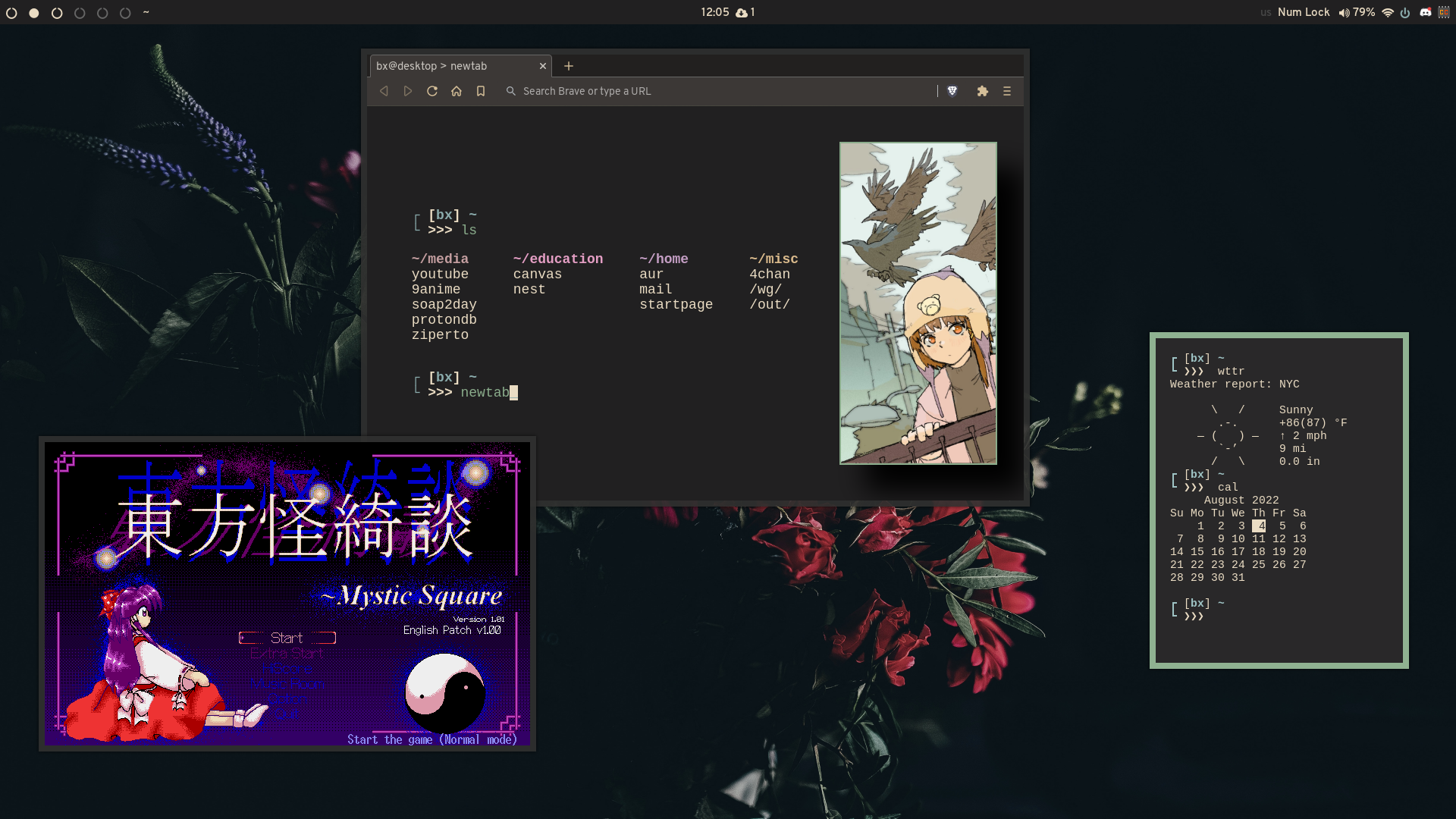The height and width of the screenshot is (819, 1456).
Task: Open the startpage link
Action: 676,305
